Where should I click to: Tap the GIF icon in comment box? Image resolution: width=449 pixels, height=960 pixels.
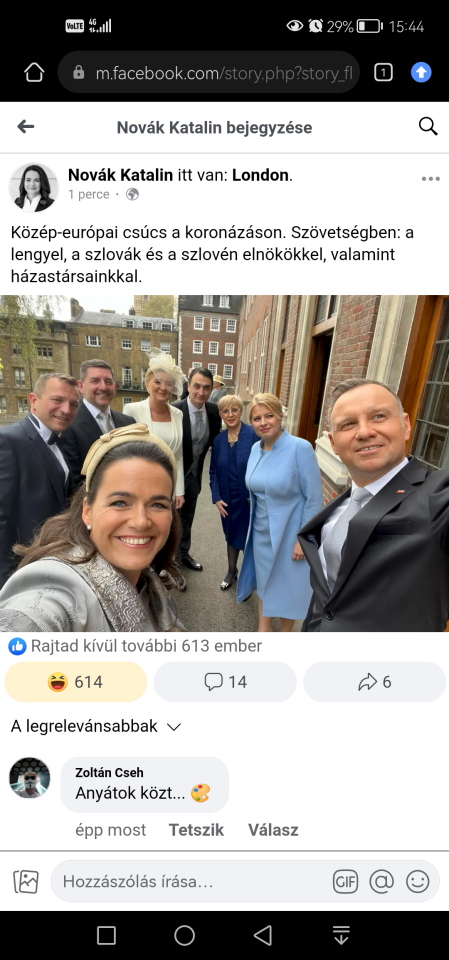(x=345, y=882)
